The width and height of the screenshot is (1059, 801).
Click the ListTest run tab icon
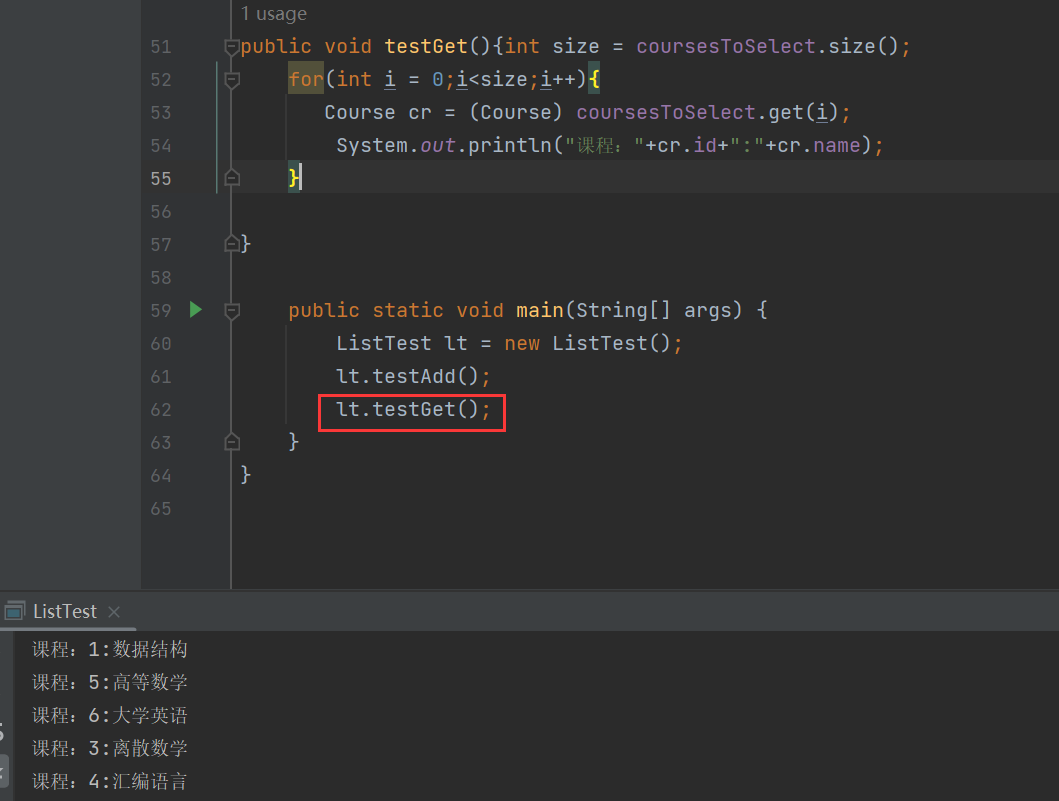coord(14,611)
